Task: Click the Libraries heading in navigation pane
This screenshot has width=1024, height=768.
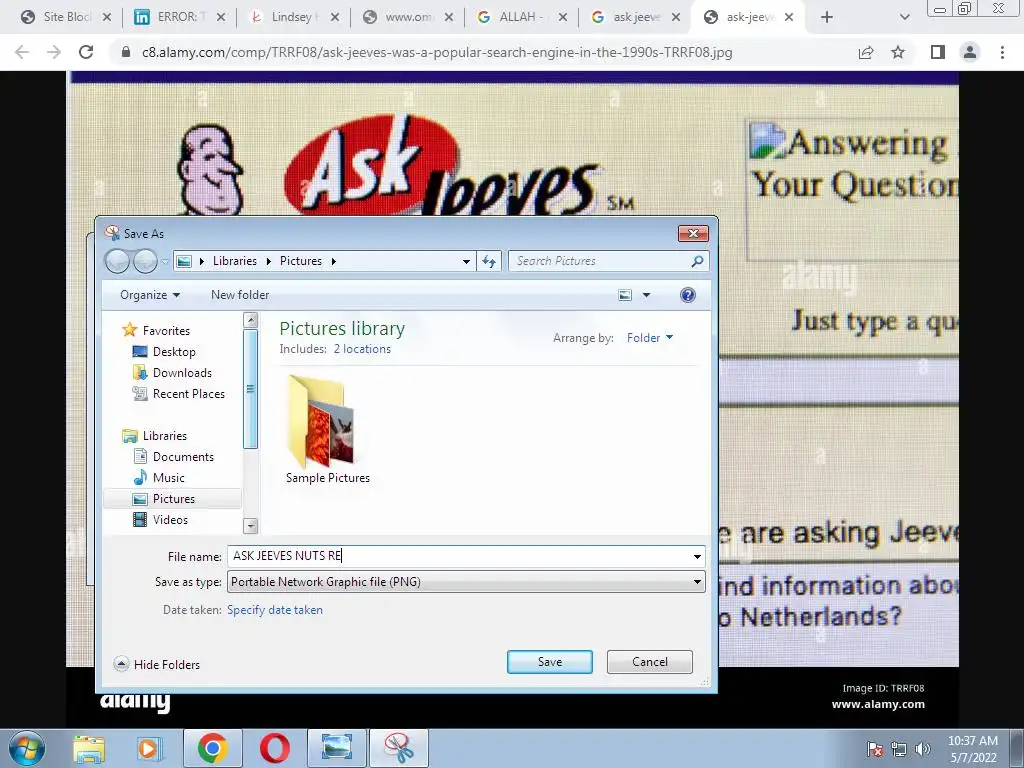Action: (155, 436)
